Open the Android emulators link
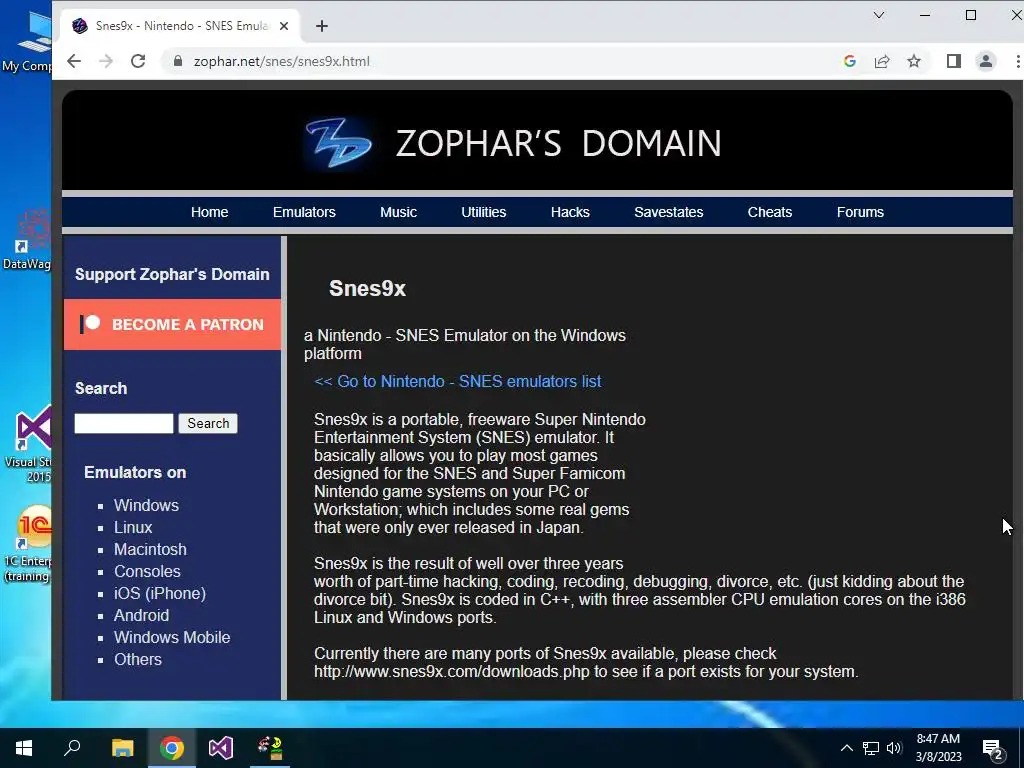Image resolution: width=1024 pixels, height=768 pixels. [x=142, y=615]
